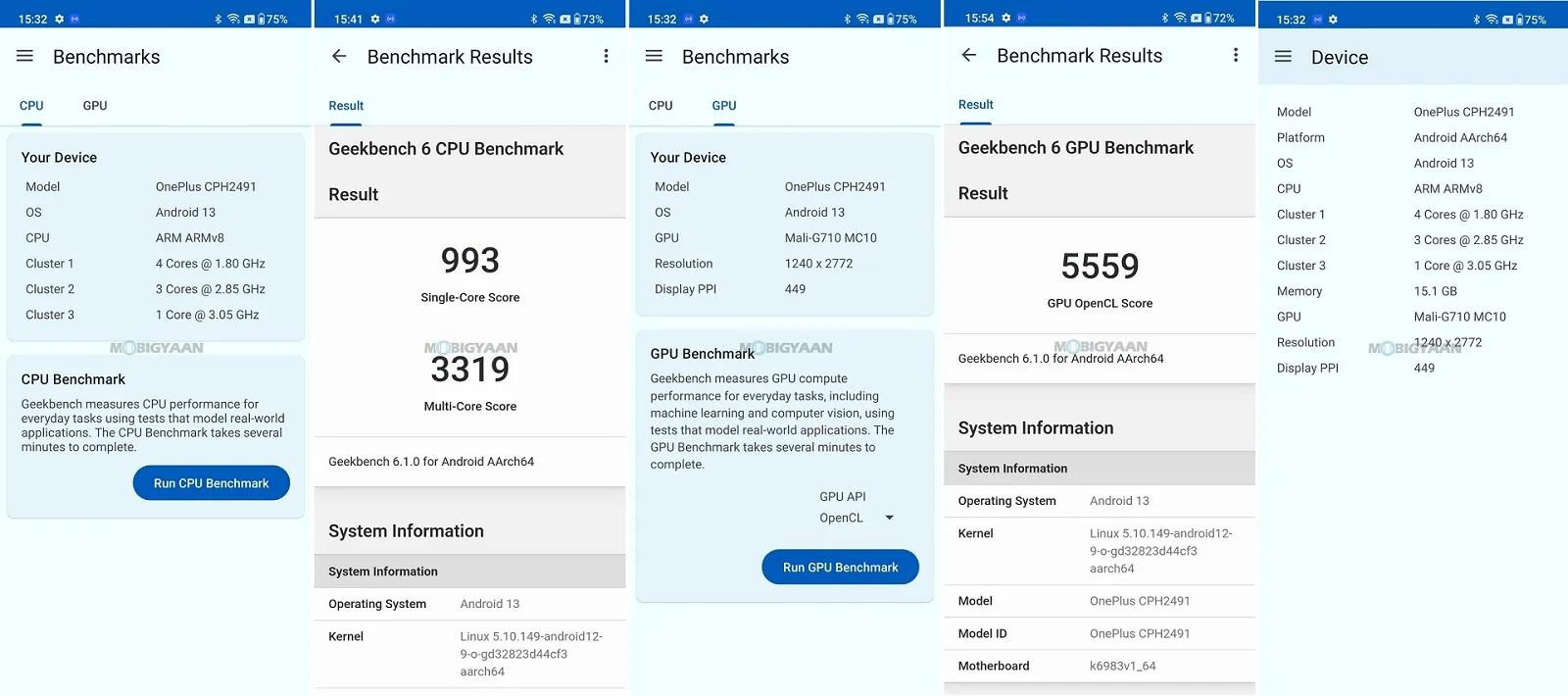Tap Resolution 1240 x 2772 on Run GPU Benchmark screen
The height and width of the screenshot is (696, 1568).
pyautogui.click(x=818, y=264)
